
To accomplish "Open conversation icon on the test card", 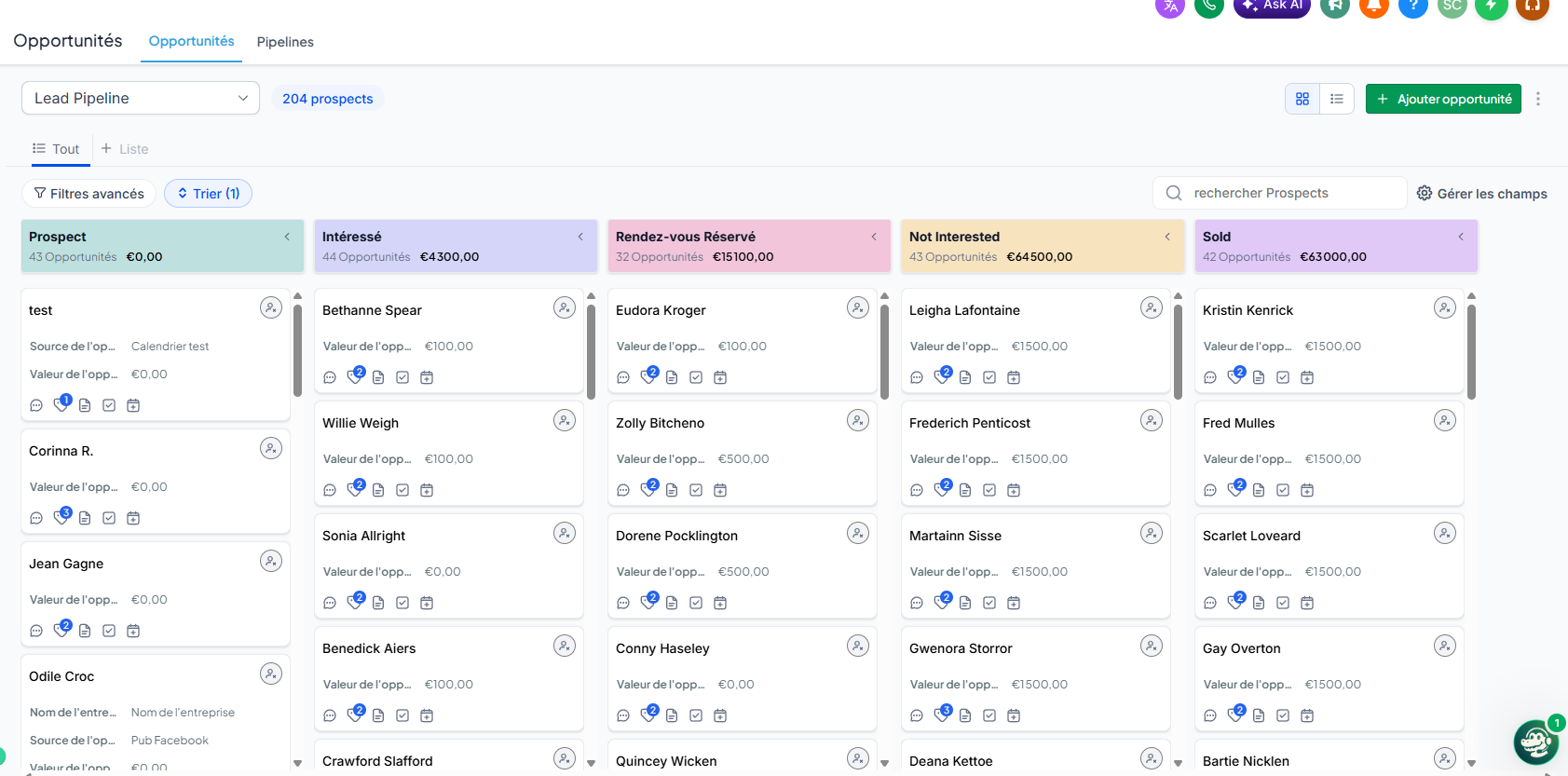I will [x=36, y=405].
